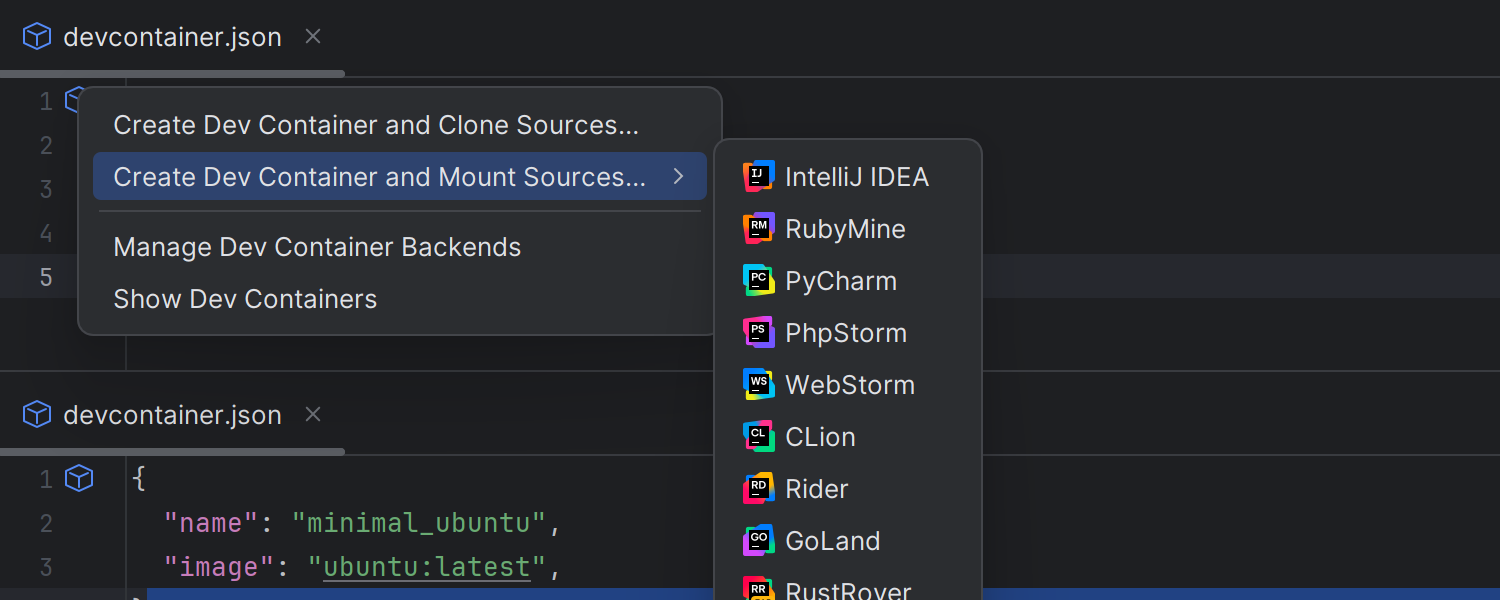
Task: Click the GoLand product icon
Action: 759,540
